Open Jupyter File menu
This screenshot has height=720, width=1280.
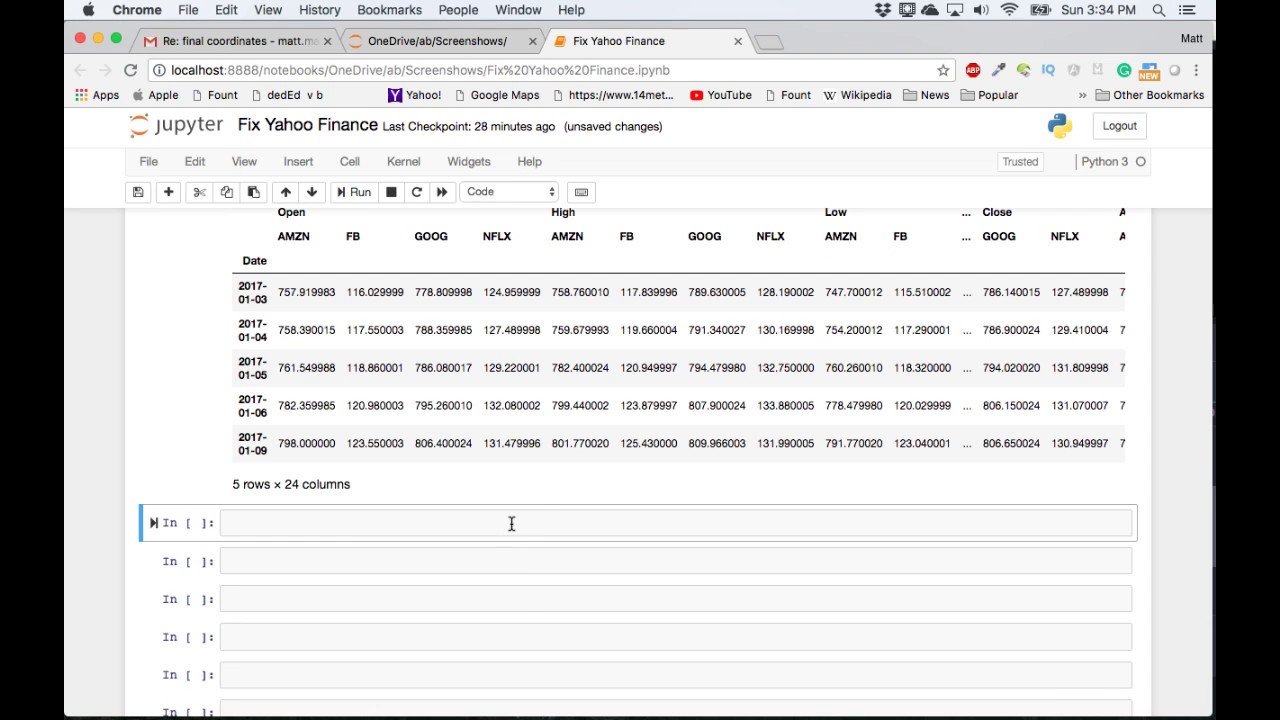pos(148,161)
